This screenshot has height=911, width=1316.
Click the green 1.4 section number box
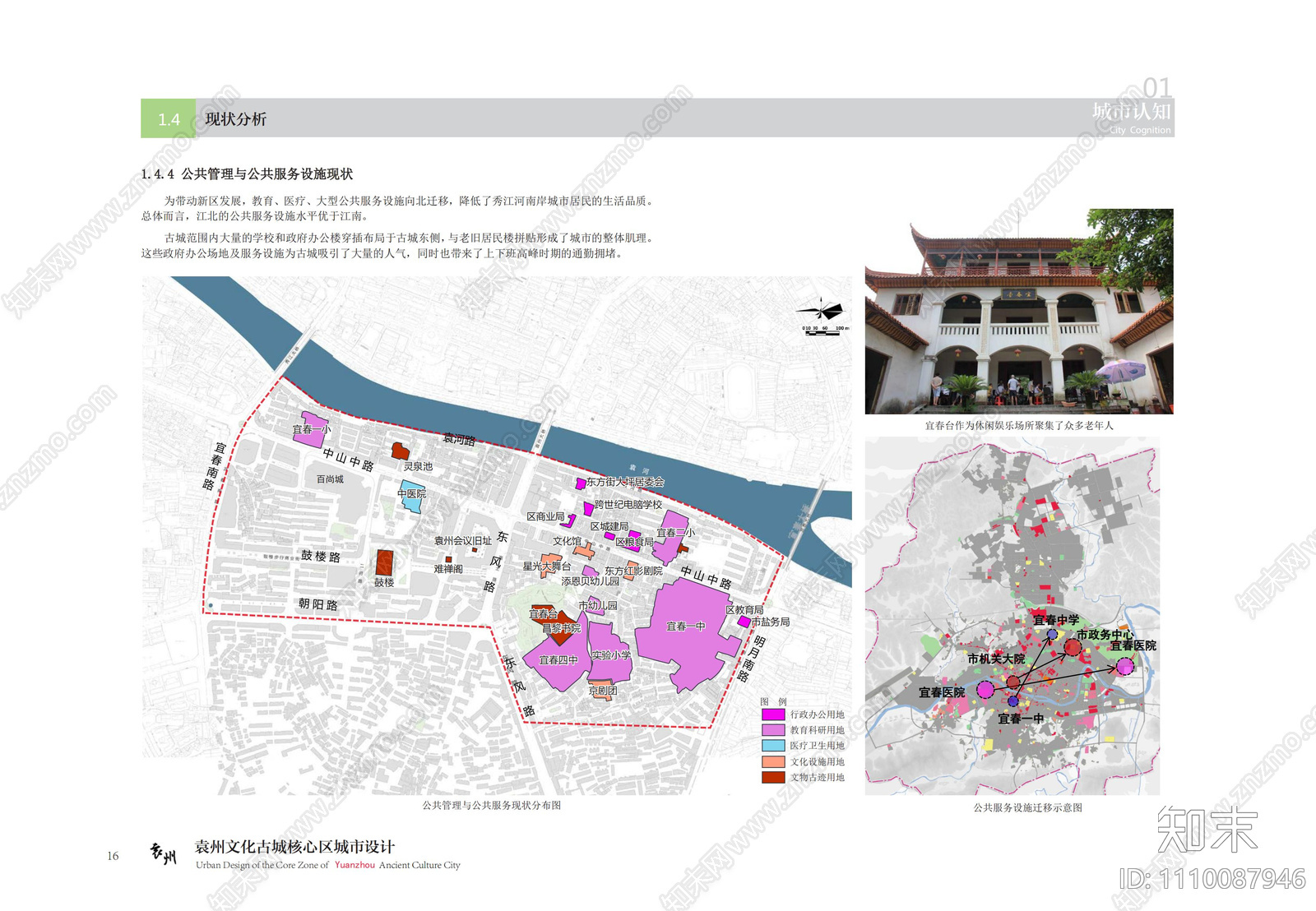tap(169, 118)
